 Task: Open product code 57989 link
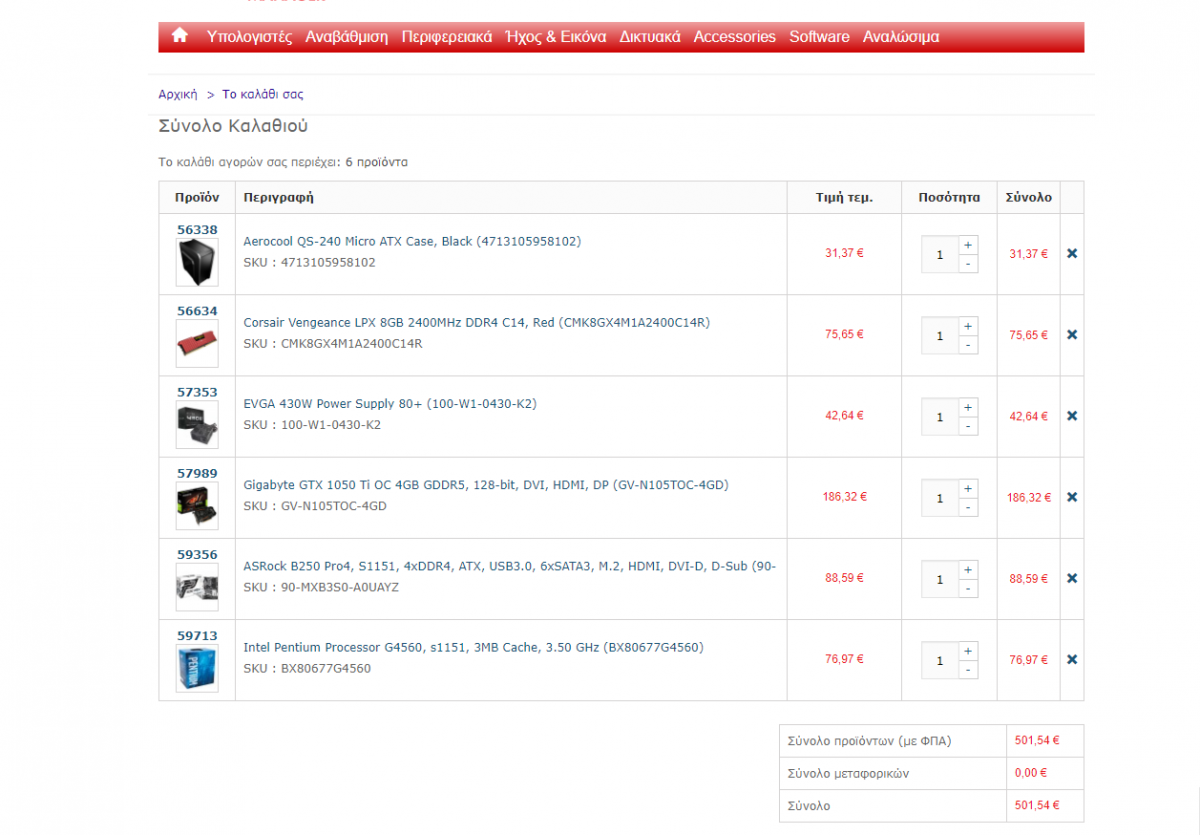(x=197, y=473)
